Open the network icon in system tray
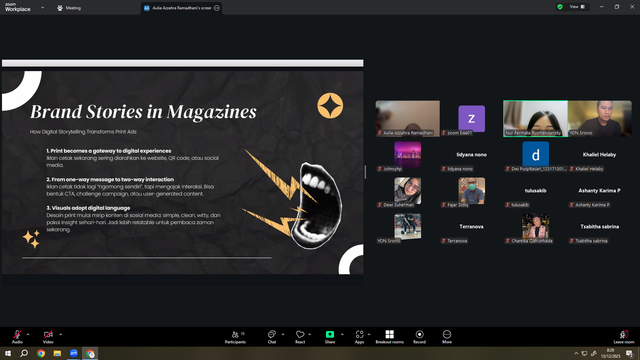Viewport: 640px width, 360px height. pos(584,353)
